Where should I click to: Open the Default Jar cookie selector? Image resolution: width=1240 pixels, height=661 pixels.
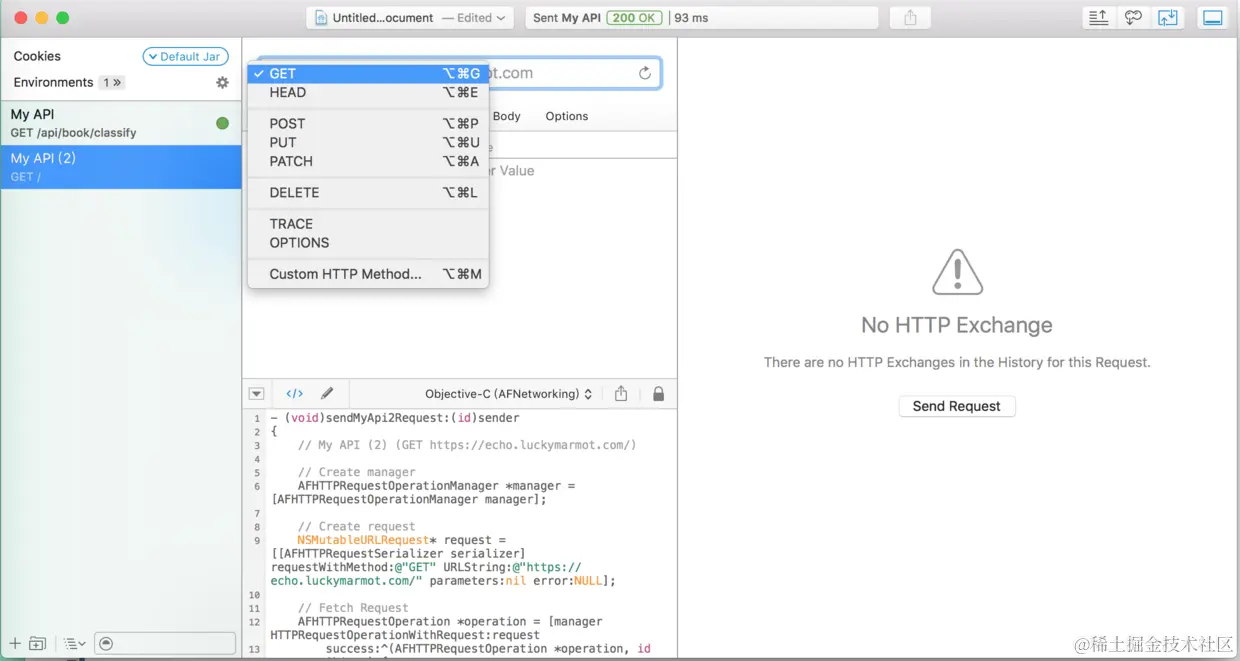[x=185, y=57]
